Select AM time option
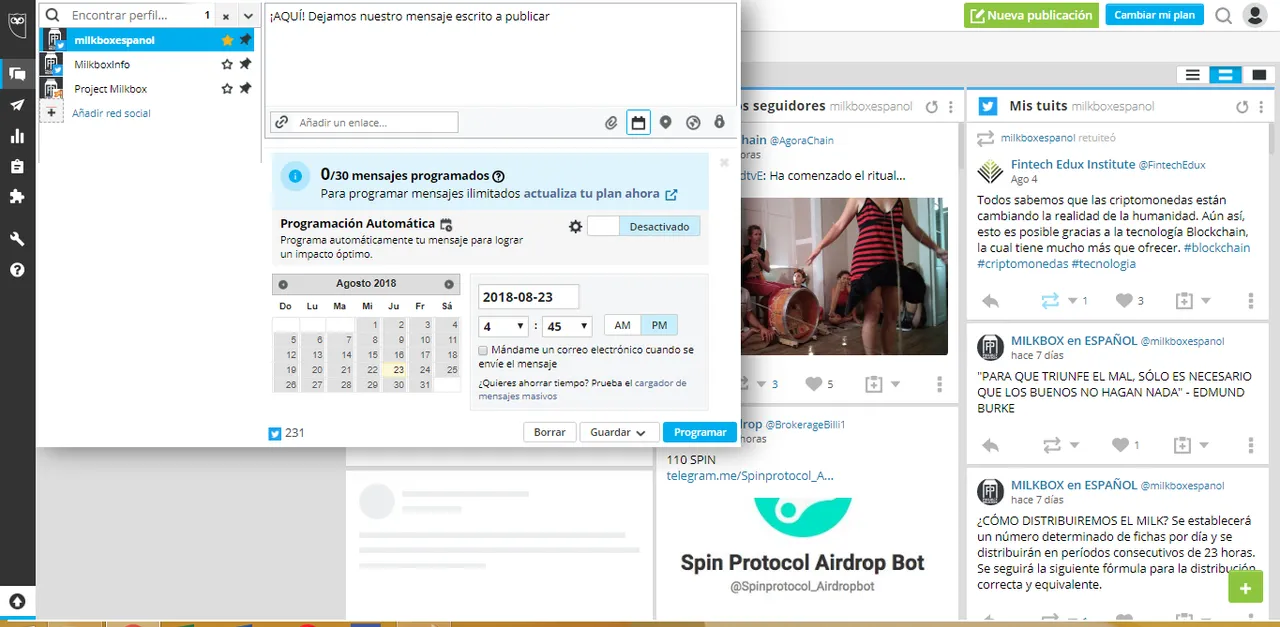Screen dimensions: 1280x627 622,325
